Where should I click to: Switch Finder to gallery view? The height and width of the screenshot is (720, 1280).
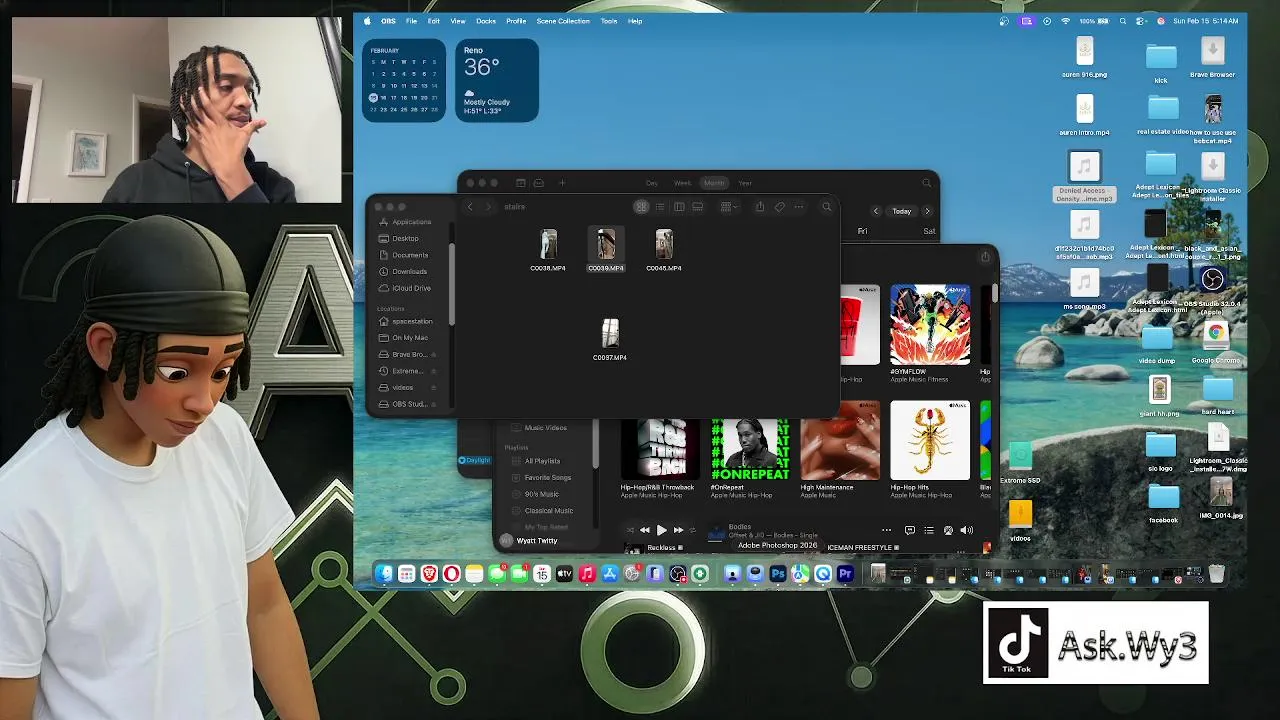(x=698, y=207)
